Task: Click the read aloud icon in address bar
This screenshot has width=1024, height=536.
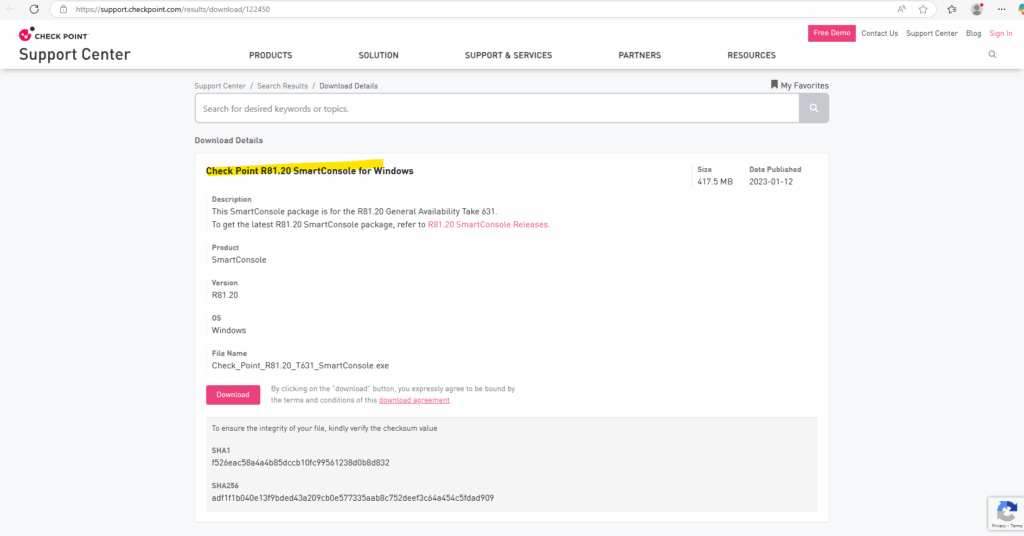Action: point(901,9)
